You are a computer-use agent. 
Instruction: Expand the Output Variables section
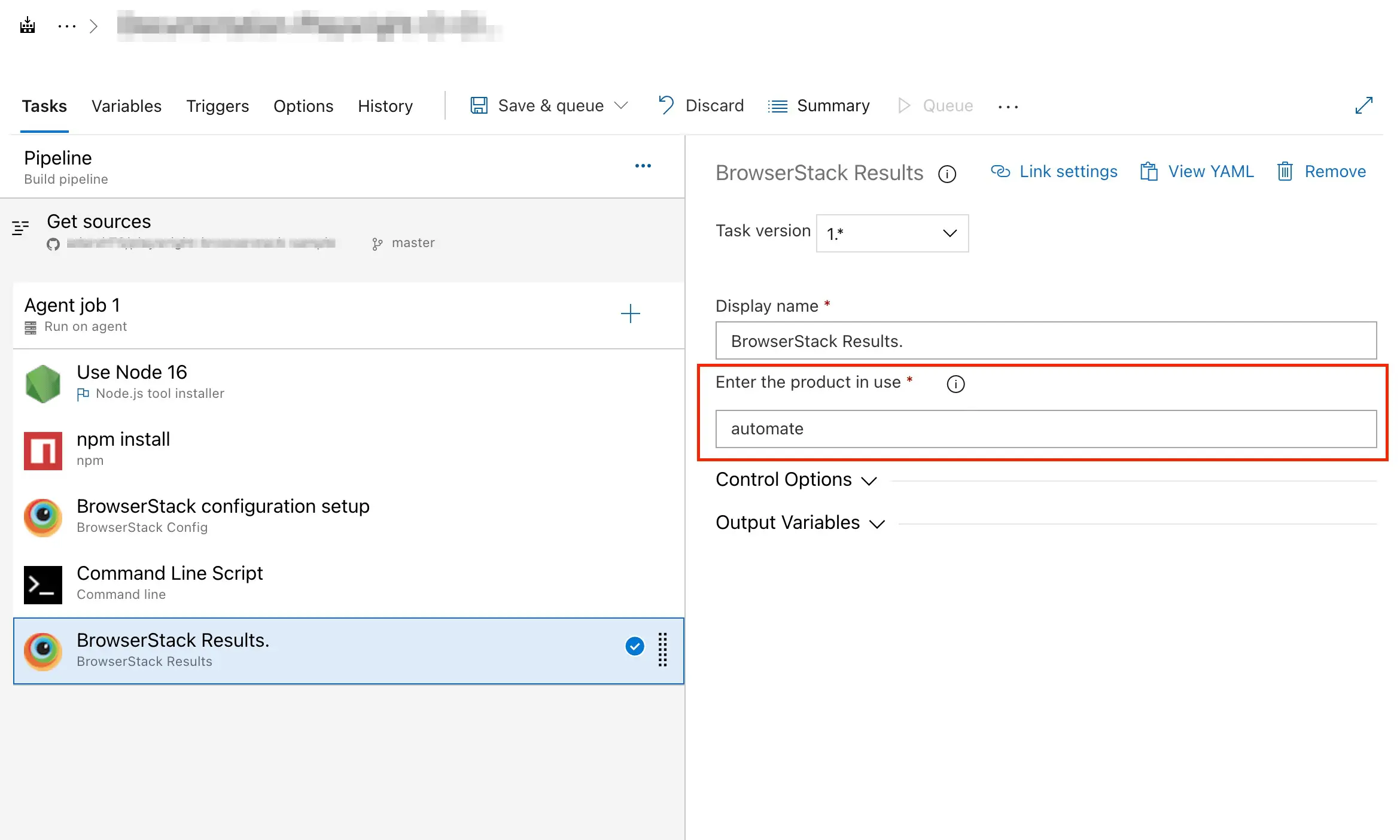[799, 523]
